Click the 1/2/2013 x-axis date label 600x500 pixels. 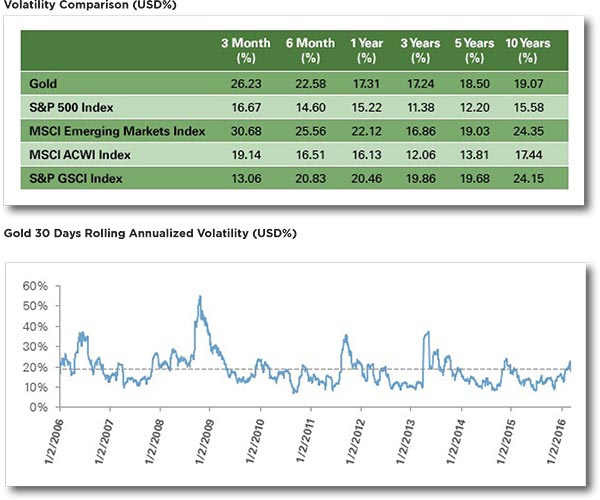click(406, 441)
